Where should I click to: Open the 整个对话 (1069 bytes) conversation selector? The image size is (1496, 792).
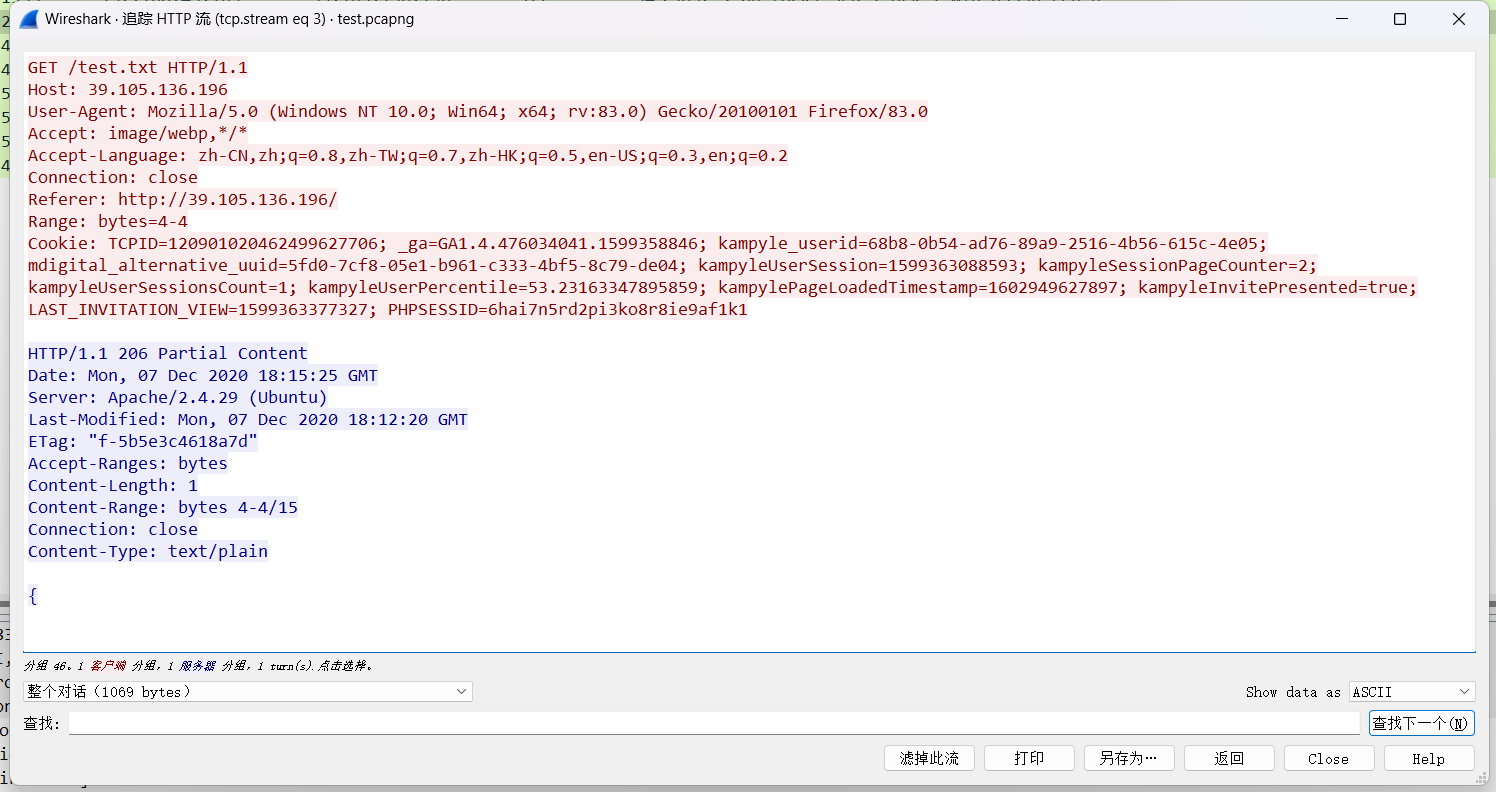coord(240,691)
